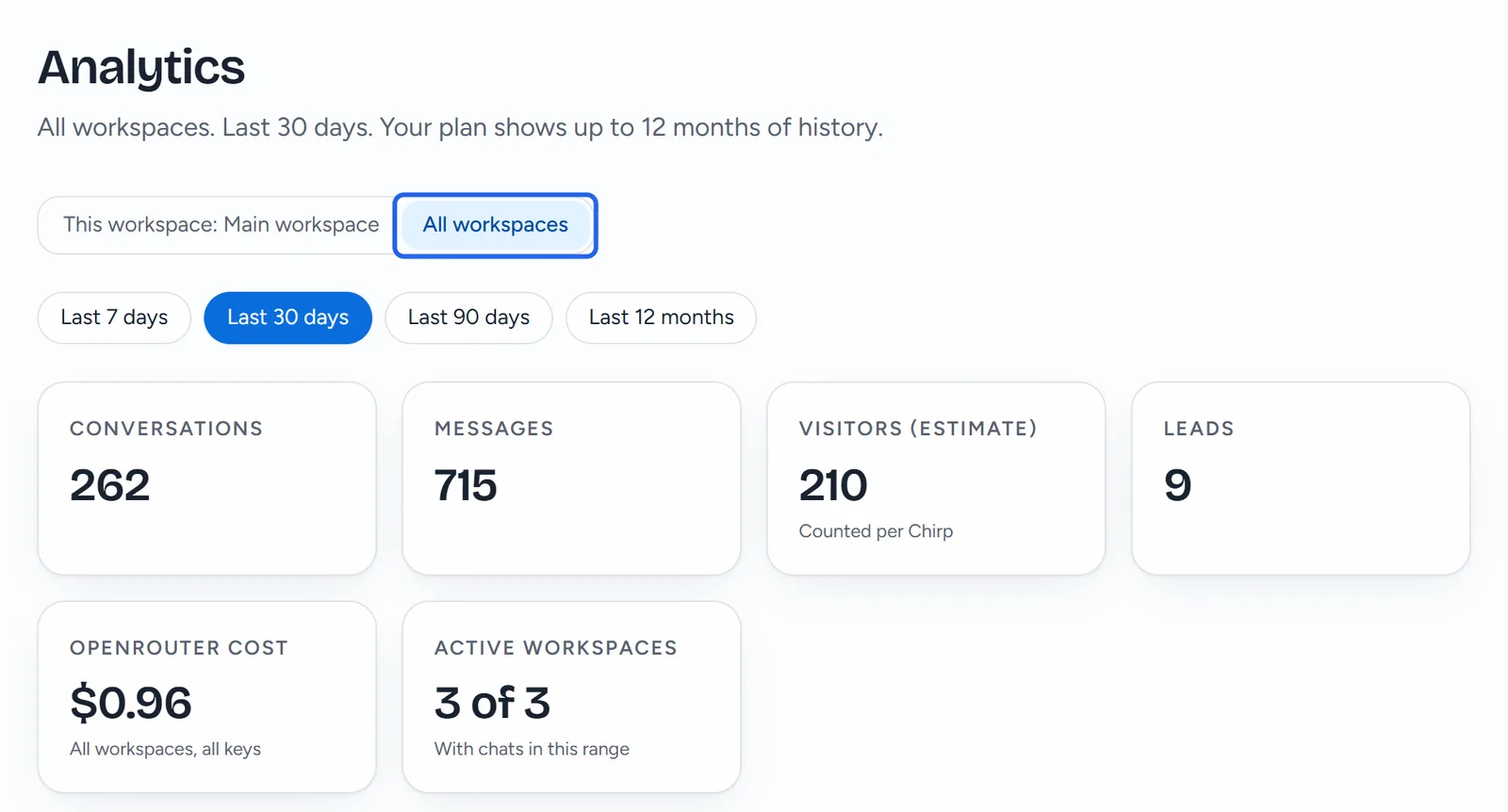
Task: Click the Leads value 9
Action: point(1178,485)
